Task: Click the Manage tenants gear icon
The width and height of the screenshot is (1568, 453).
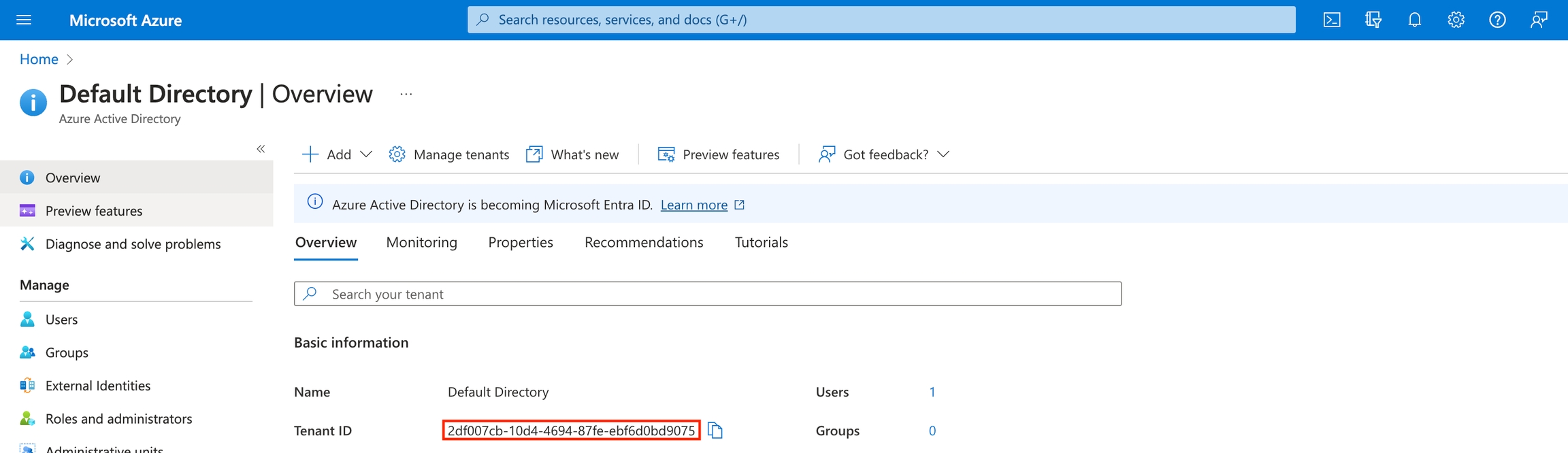Action: click(x=397, y=154)
